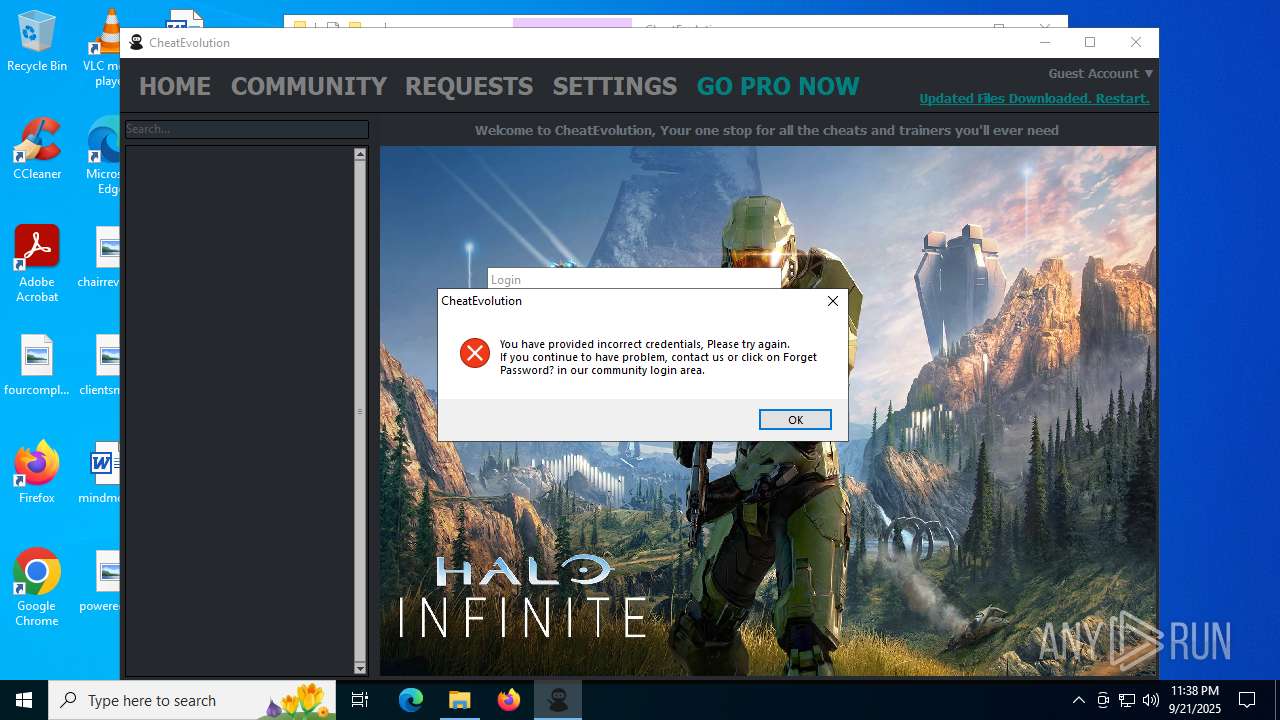Select the chairrev image file on desktop

click(x=101, y=257)
